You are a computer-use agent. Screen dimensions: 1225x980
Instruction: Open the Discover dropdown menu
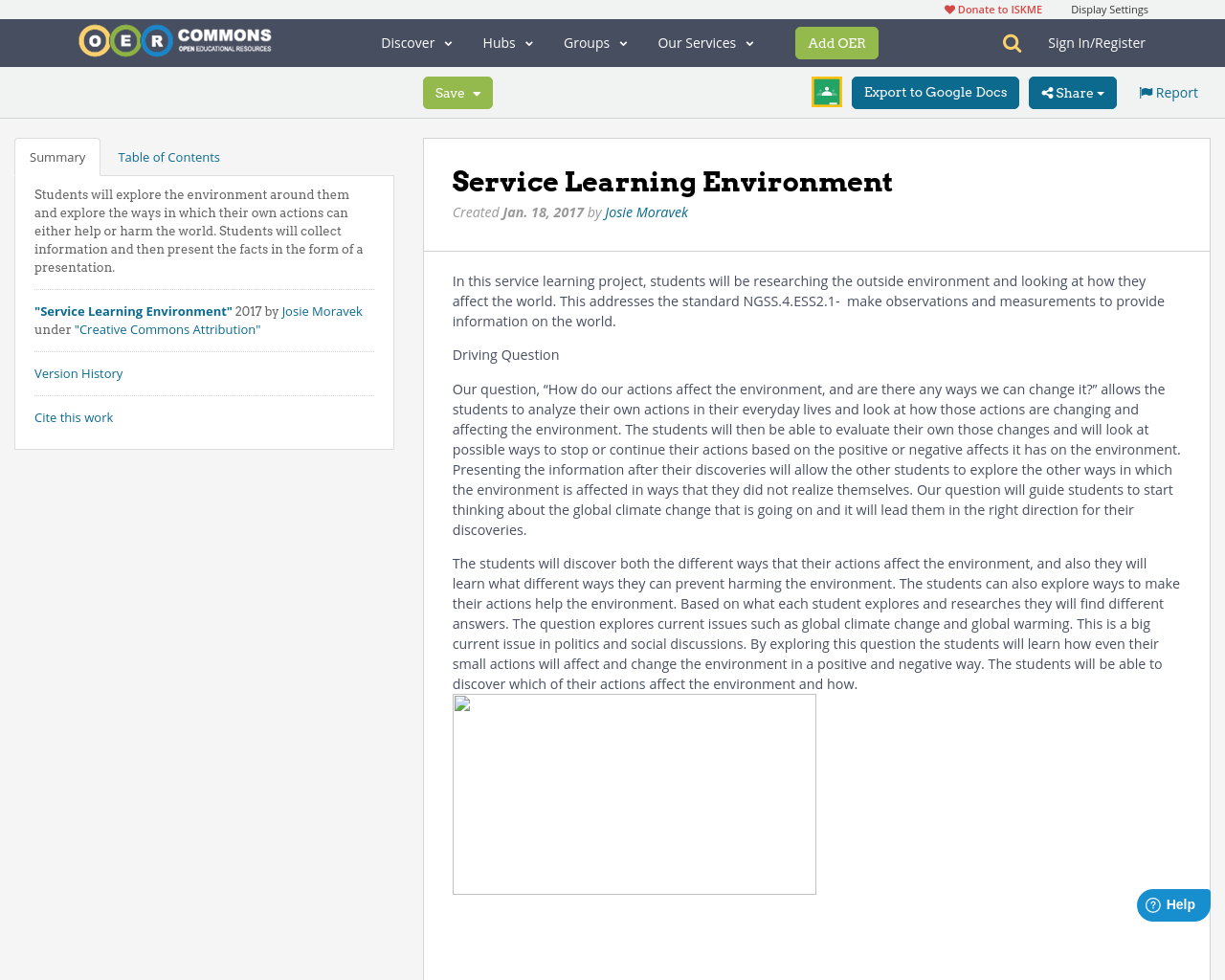coord(416,43)
